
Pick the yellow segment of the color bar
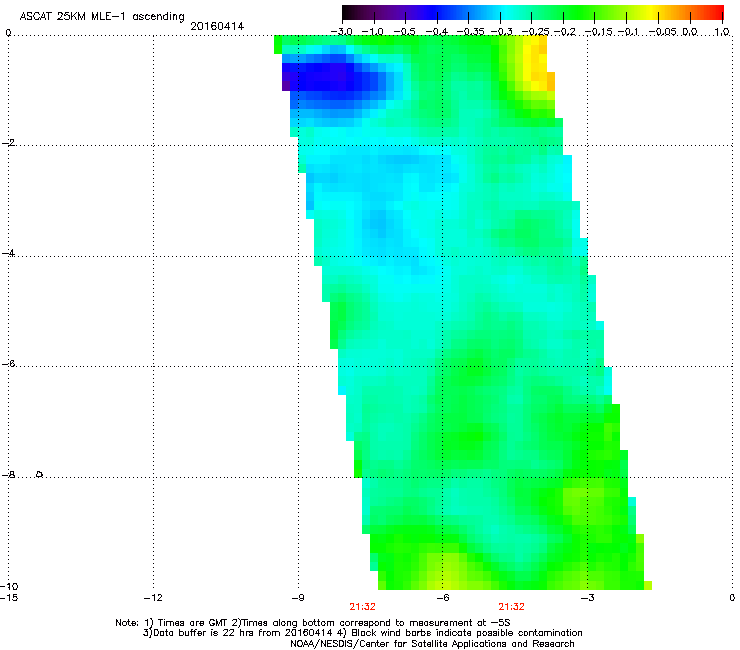[x=651, y=12]
